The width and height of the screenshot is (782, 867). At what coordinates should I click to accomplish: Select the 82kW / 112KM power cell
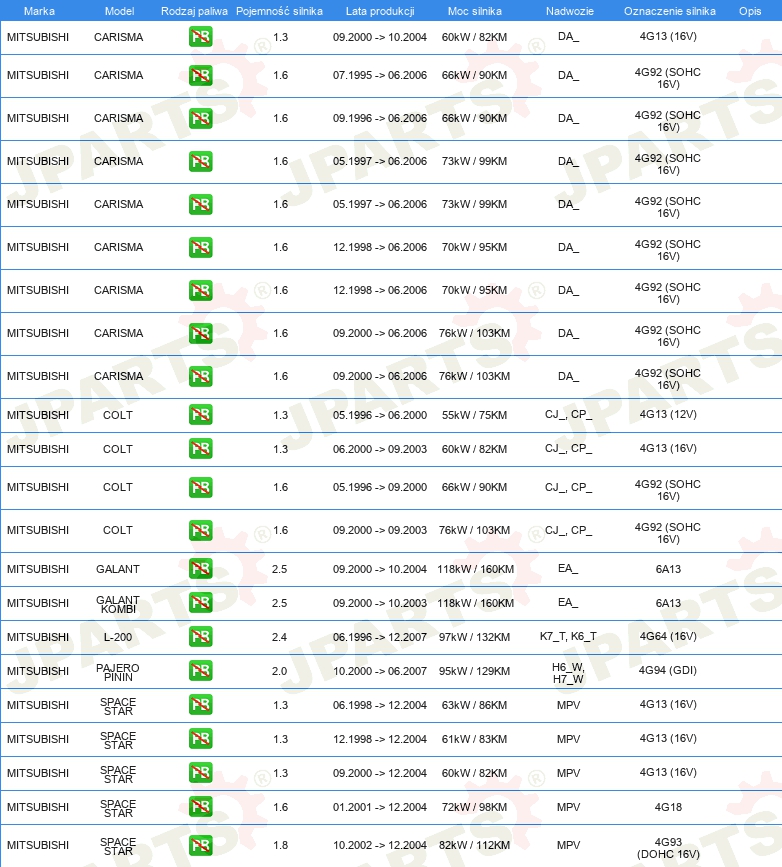(475, 845)
